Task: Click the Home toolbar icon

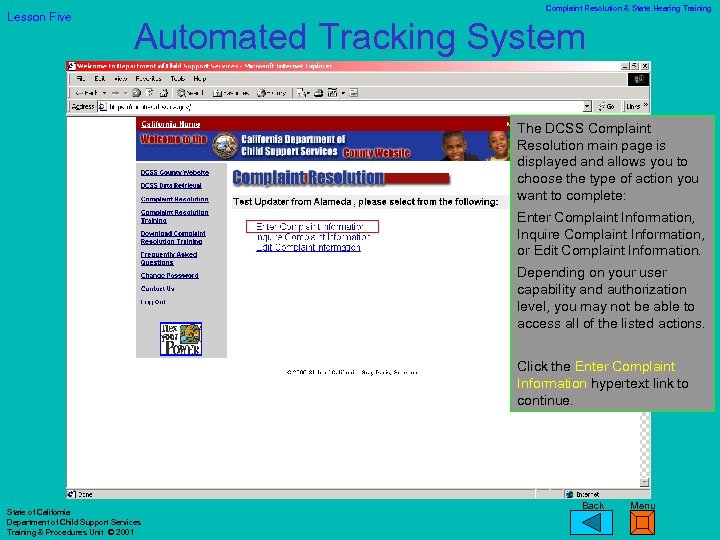Action: [x=163, y=93]
